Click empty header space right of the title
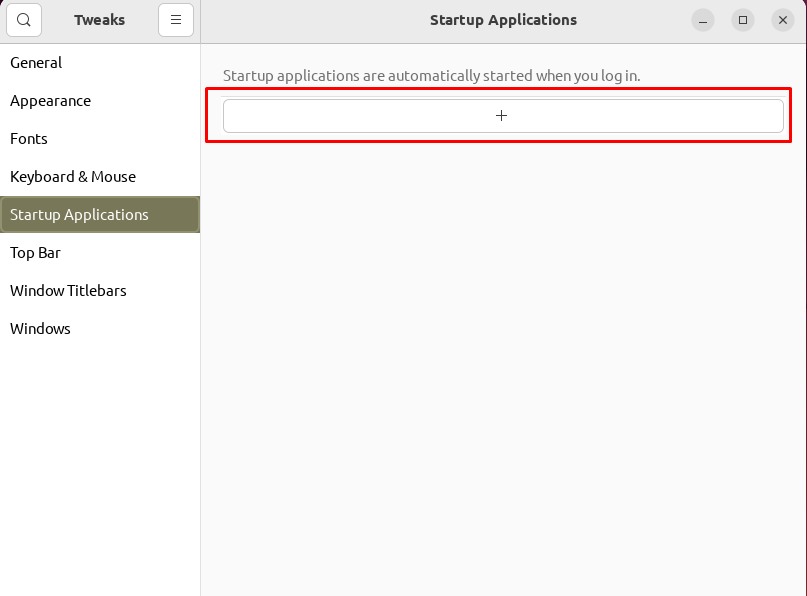This screenshot has width=807, height=596. click(633, 20)
